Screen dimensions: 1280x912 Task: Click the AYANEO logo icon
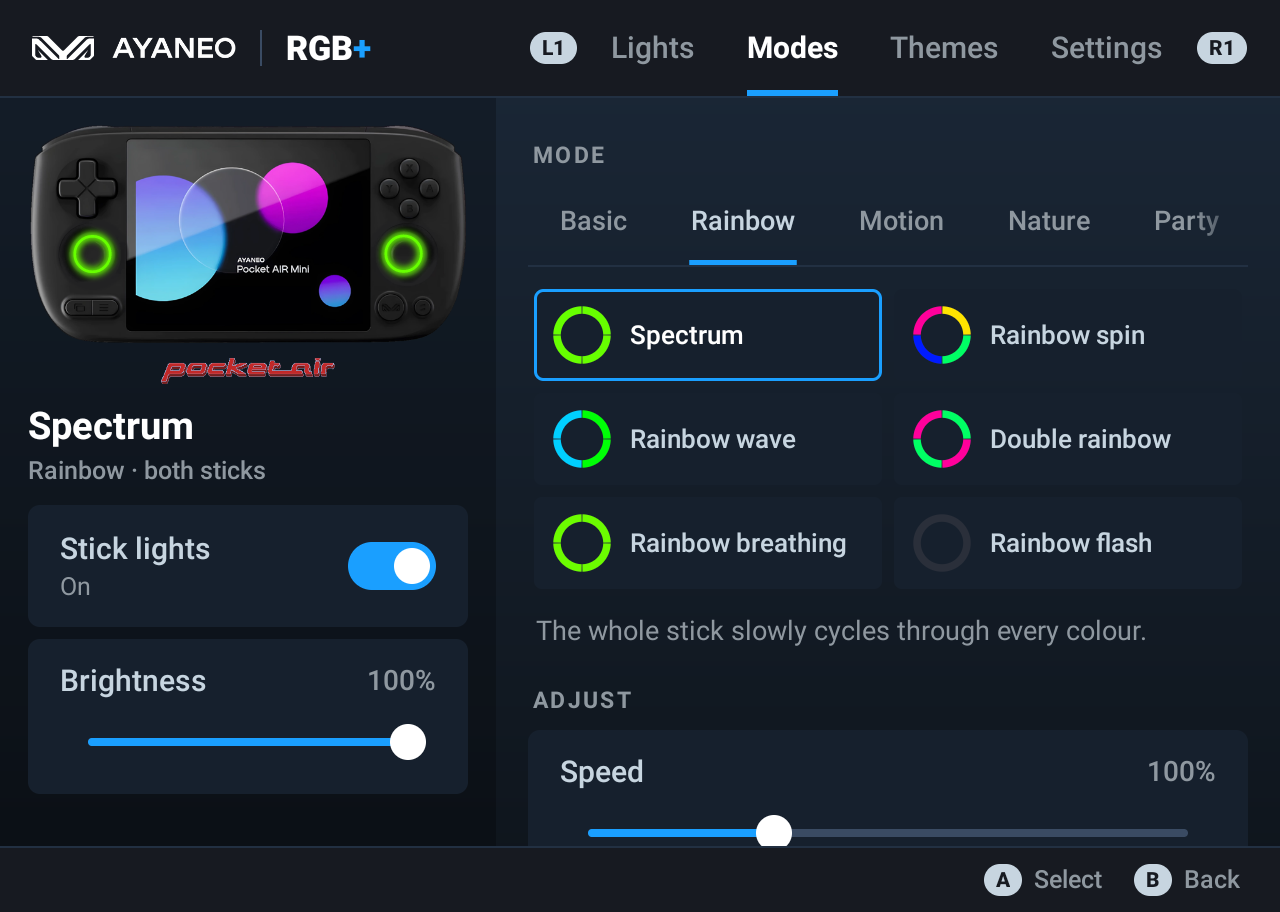pyautogui.click(x=63, y=48)
